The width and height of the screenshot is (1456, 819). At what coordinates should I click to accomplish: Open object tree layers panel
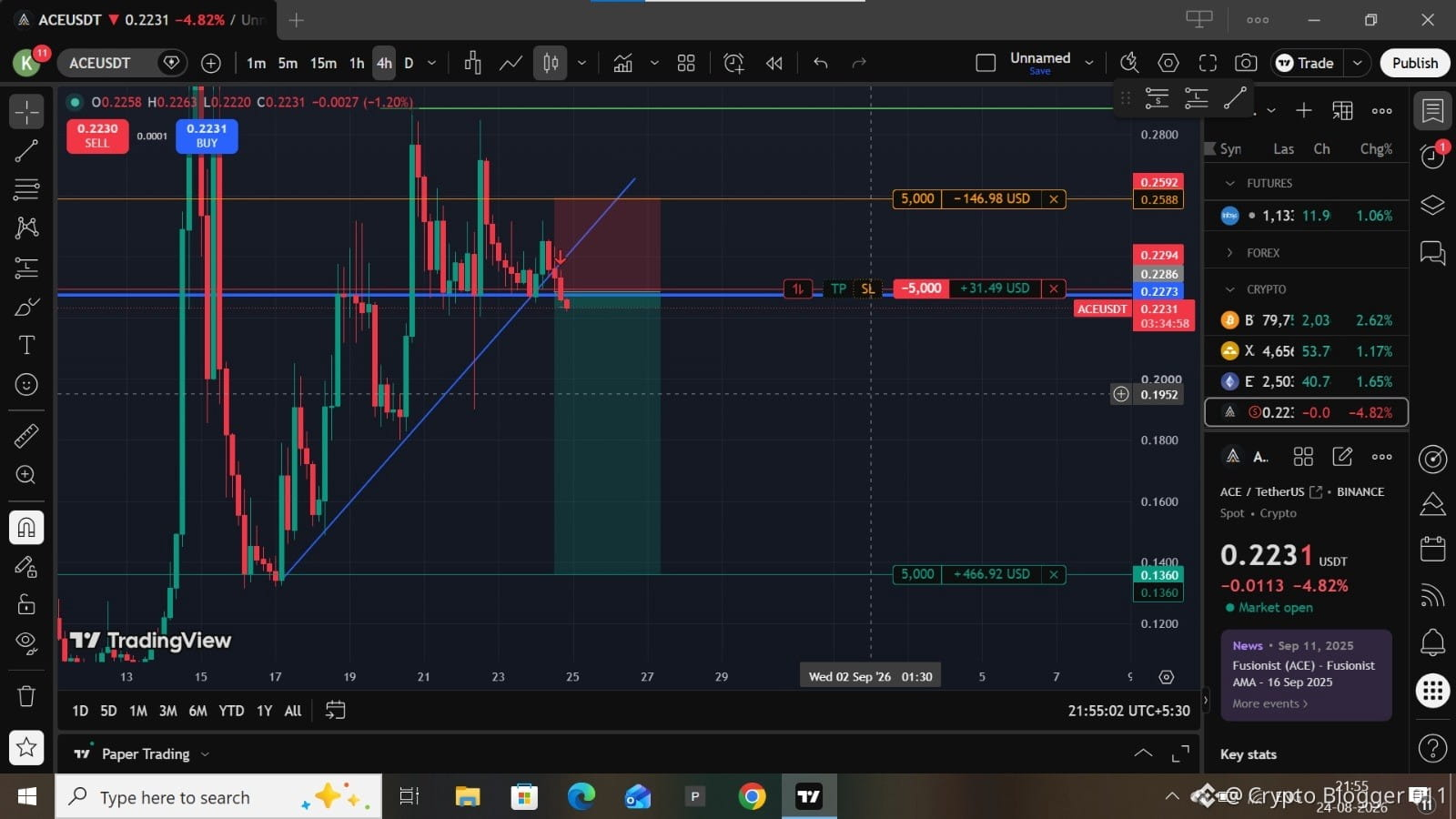(x=1432, y=205)
